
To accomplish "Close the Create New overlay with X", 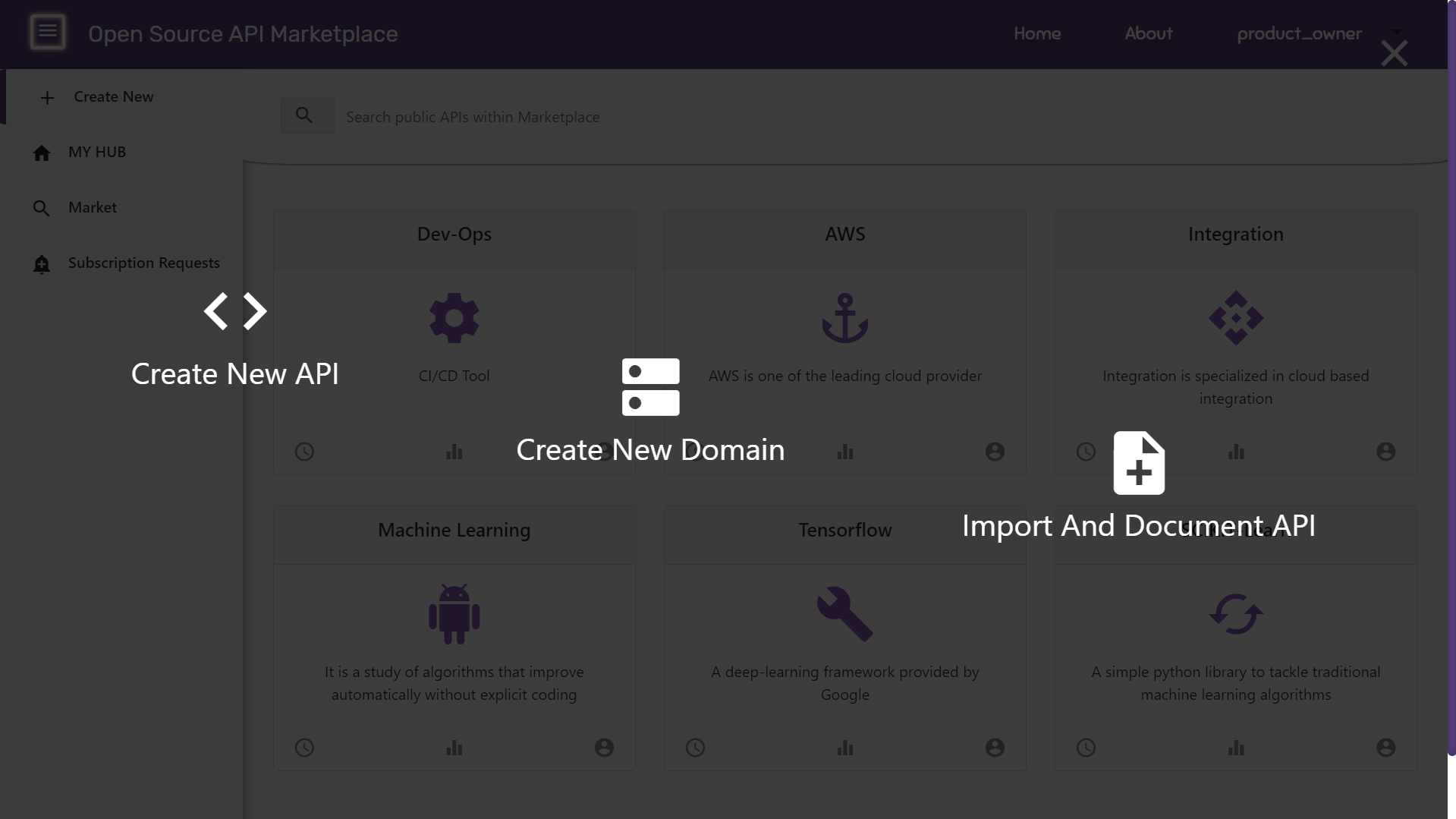I will [1394, 54].
